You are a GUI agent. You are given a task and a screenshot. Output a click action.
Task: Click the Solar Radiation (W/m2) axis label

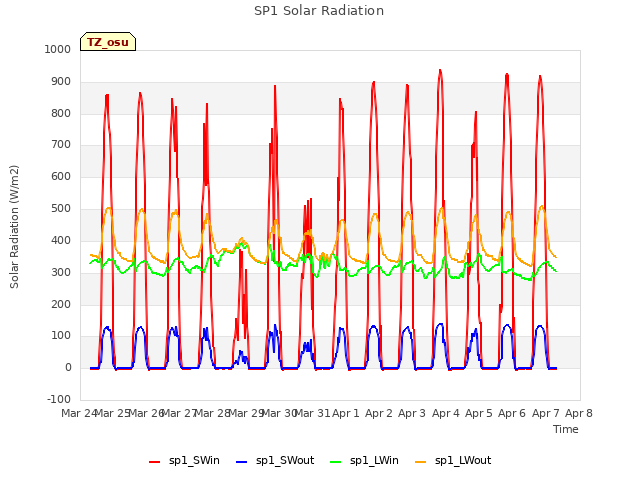click(14, 227)
